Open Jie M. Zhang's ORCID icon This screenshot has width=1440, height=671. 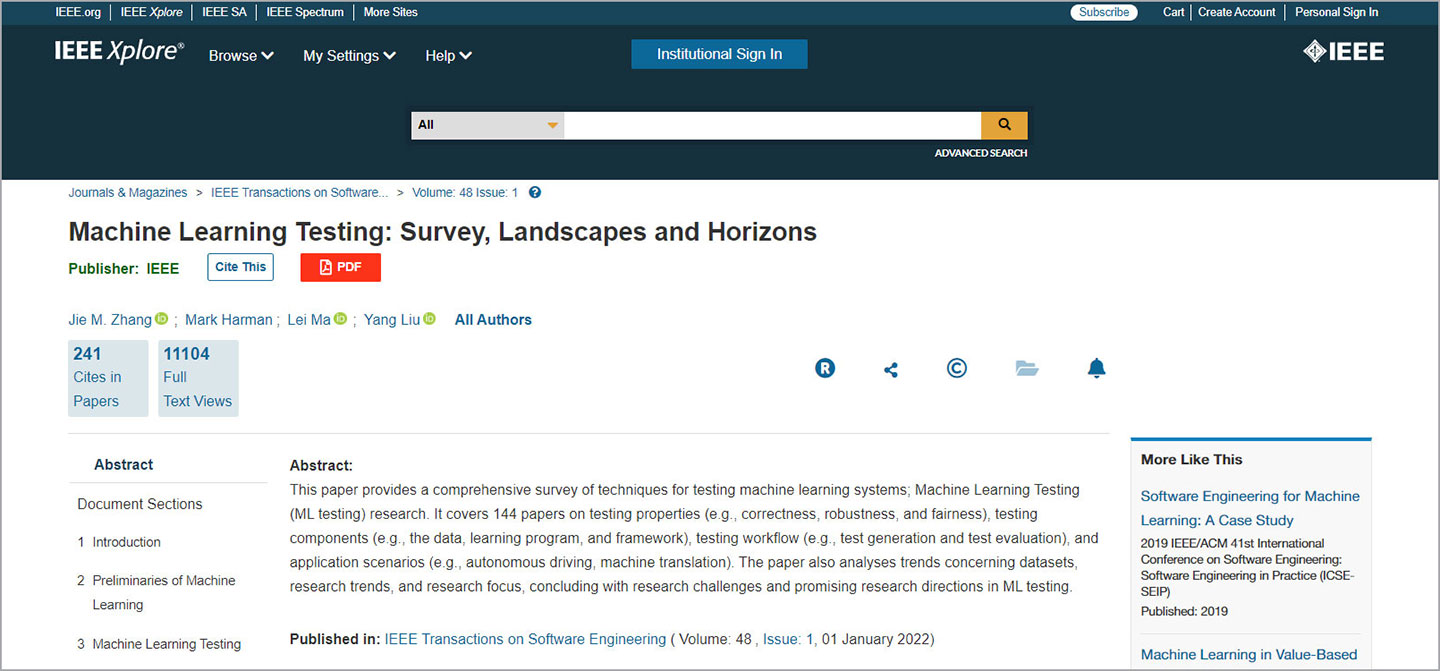tap(162, 319)
